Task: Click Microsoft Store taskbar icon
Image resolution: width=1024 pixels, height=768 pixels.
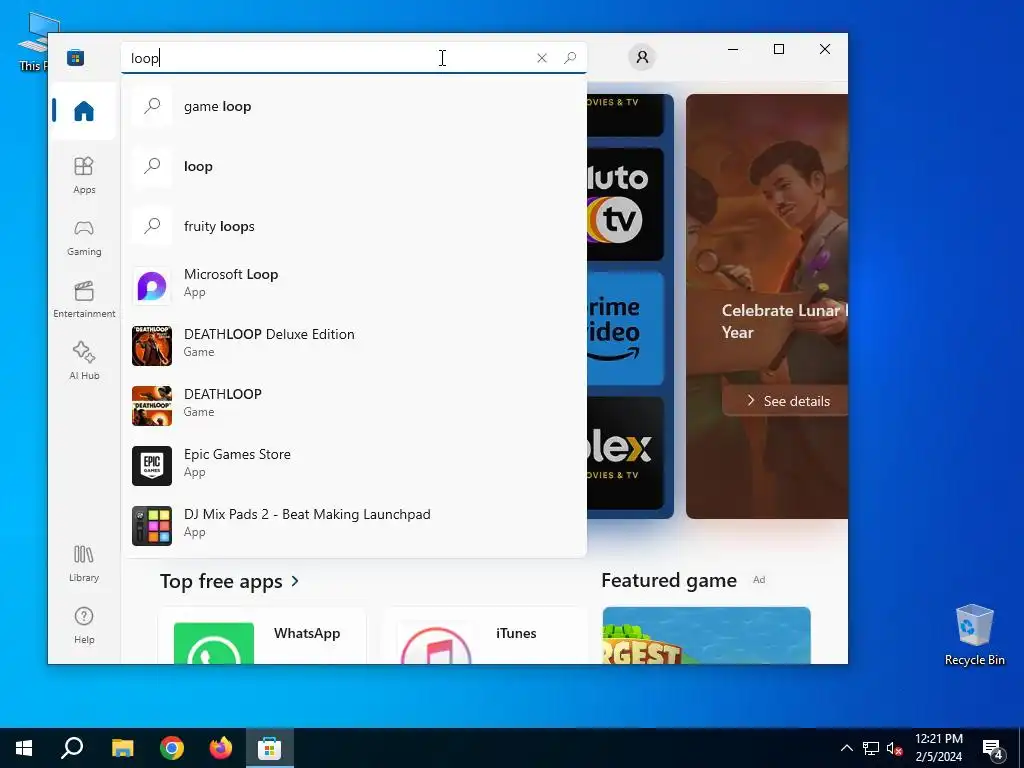Action: coord(269,748)
